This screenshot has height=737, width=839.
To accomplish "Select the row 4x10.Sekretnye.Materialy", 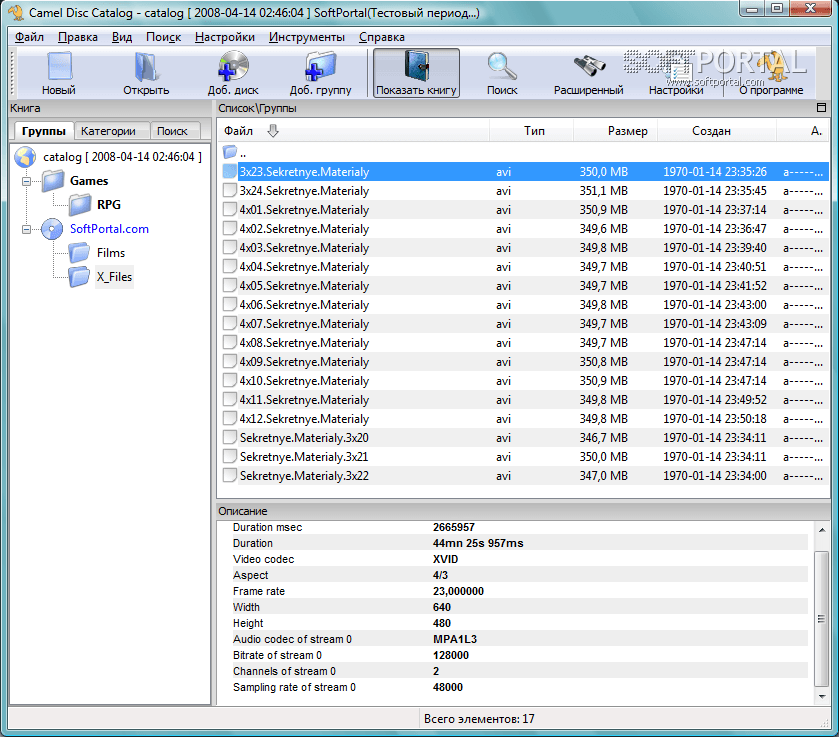I will 523,381.
